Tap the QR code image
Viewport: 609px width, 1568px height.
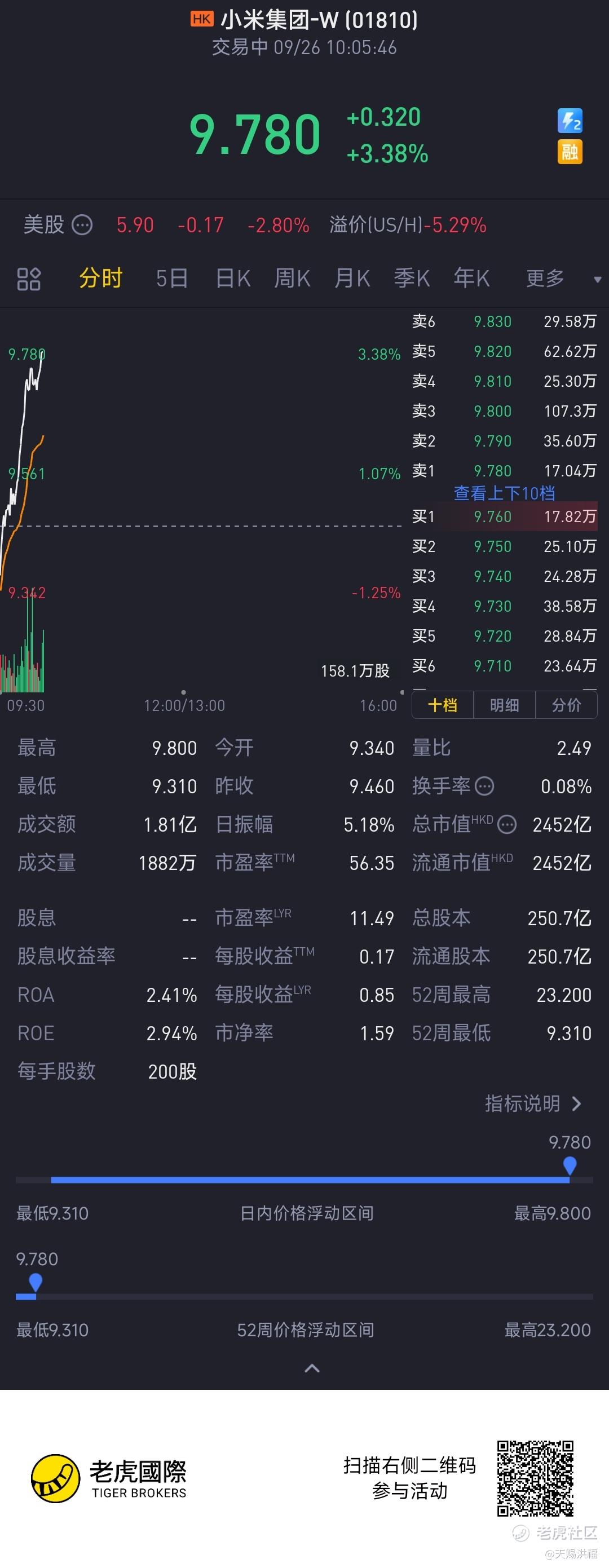click(x=535, y=1477)
